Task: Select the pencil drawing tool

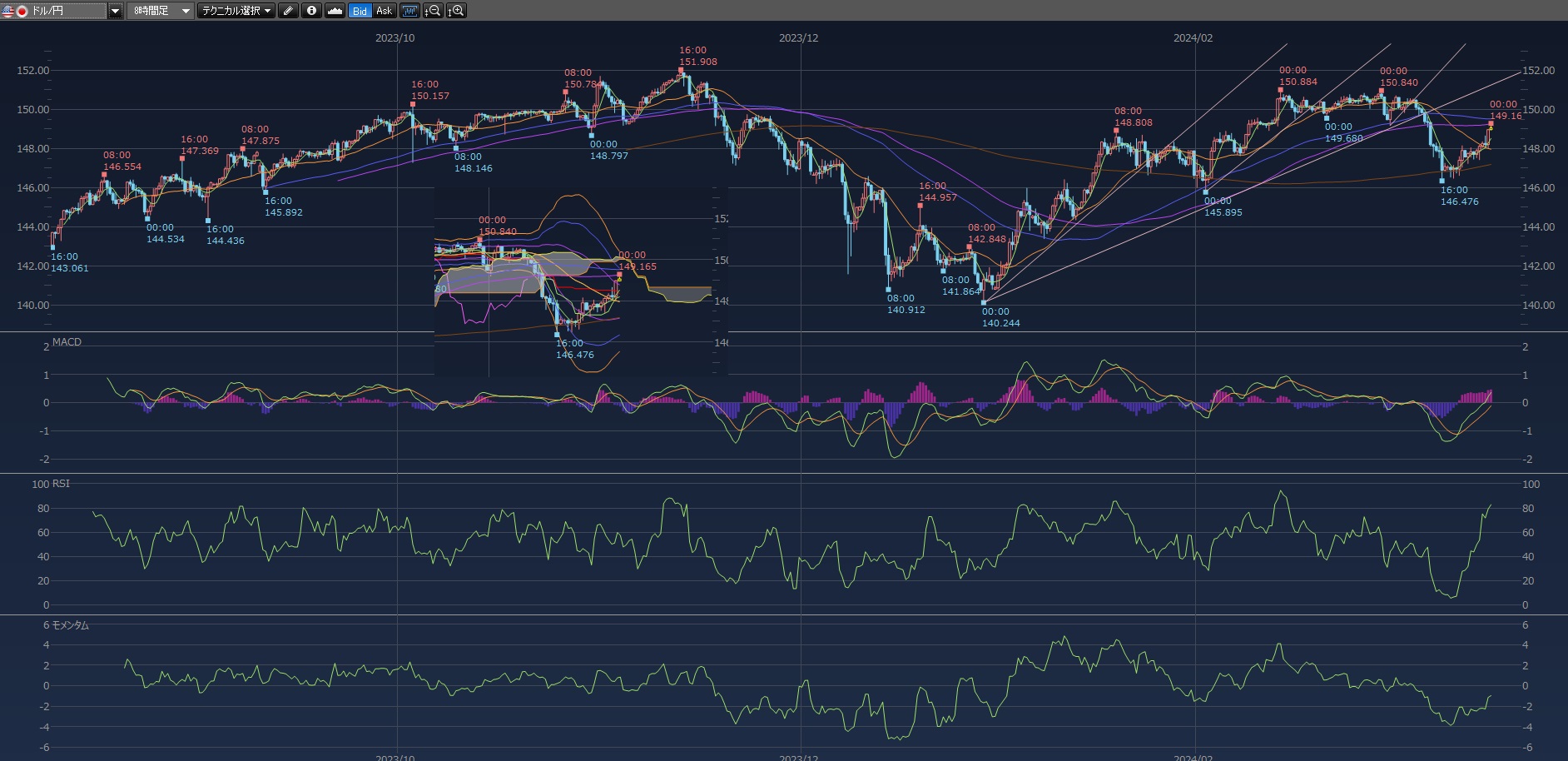Action: tap(288, 11)
